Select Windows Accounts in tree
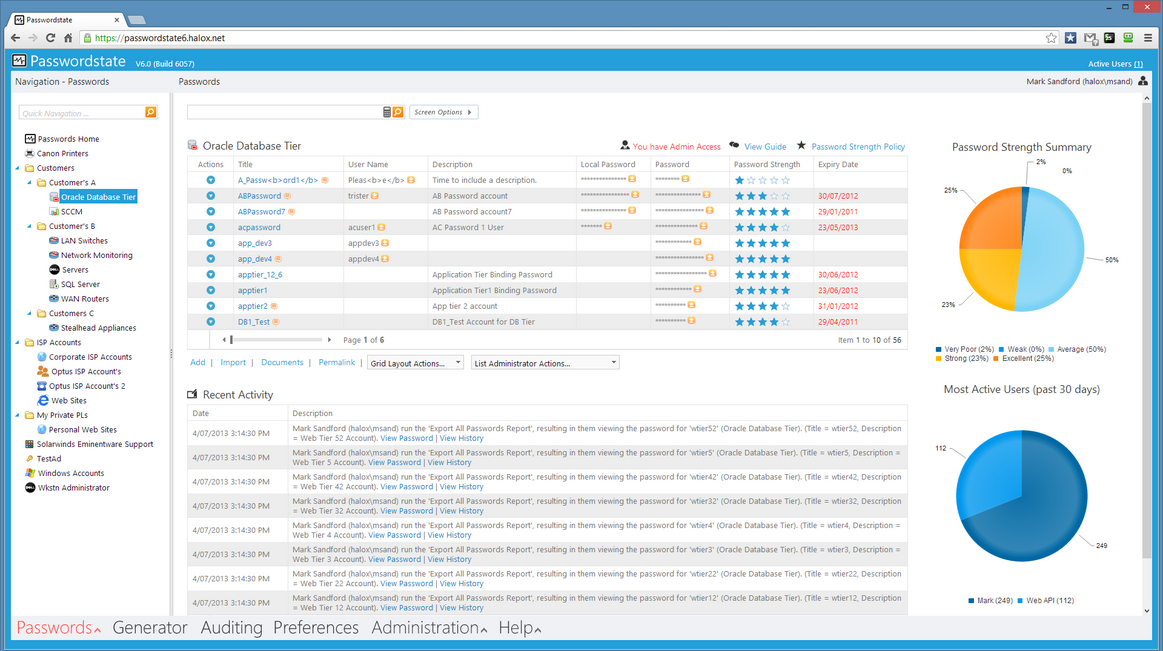This screenshot has height=651, width=1163. point(70,473)
